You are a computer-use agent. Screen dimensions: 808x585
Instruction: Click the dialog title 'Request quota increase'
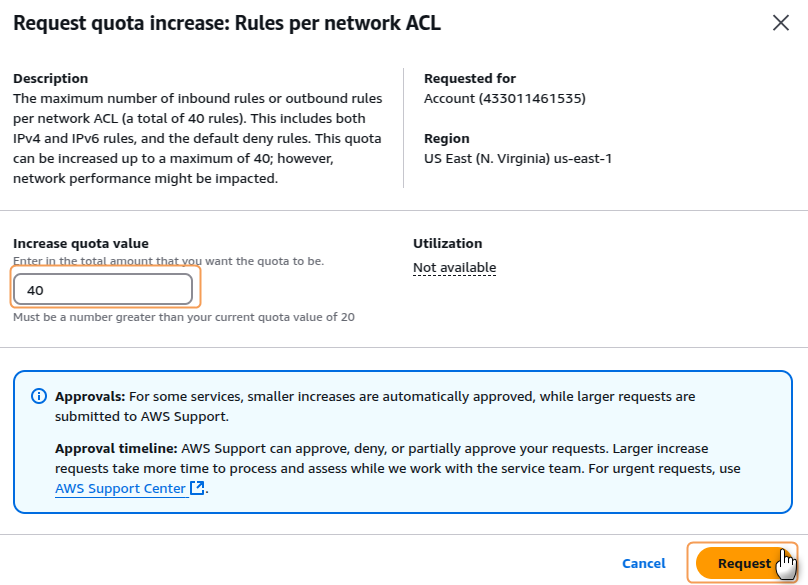(226, 23)
